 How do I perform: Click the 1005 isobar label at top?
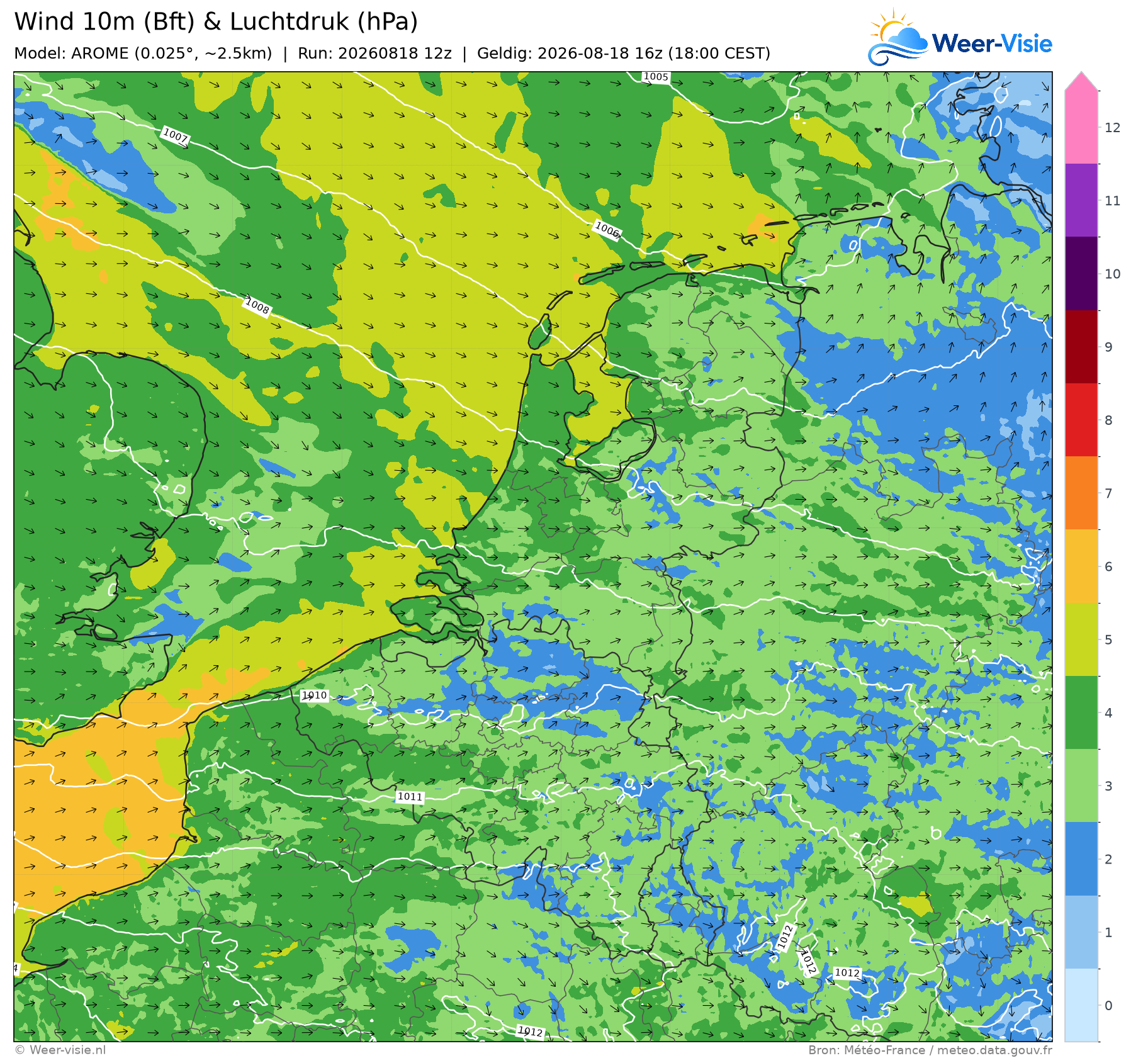(656, 77)
